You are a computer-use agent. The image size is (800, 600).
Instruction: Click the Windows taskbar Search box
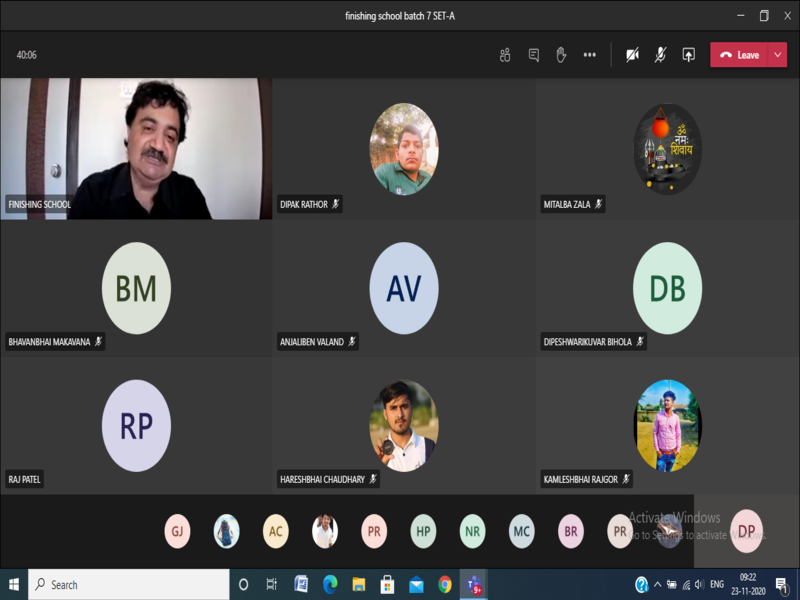click(x=130, y=584)
